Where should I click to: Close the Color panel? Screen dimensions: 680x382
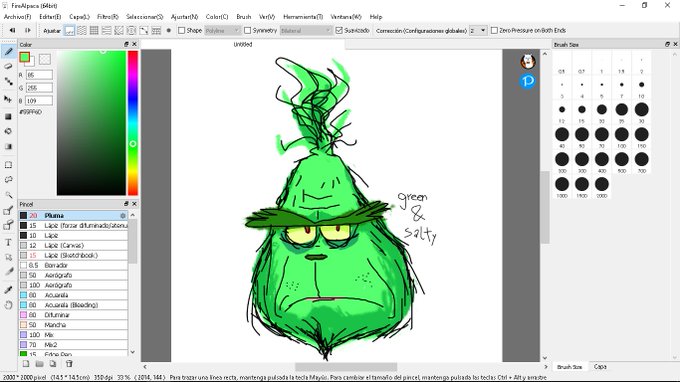tap(134, 44)
